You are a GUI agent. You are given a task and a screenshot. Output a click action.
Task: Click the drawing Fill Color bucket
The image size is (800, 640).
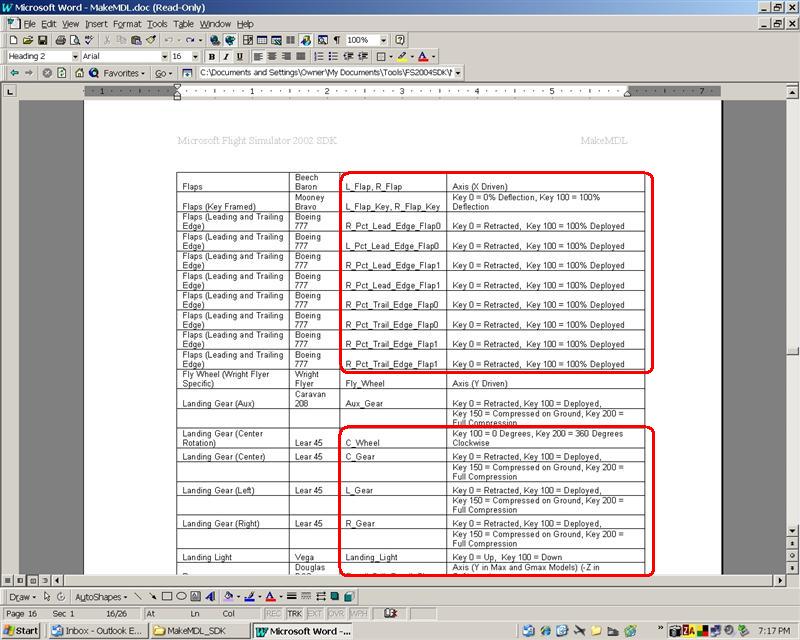[228, 596]
